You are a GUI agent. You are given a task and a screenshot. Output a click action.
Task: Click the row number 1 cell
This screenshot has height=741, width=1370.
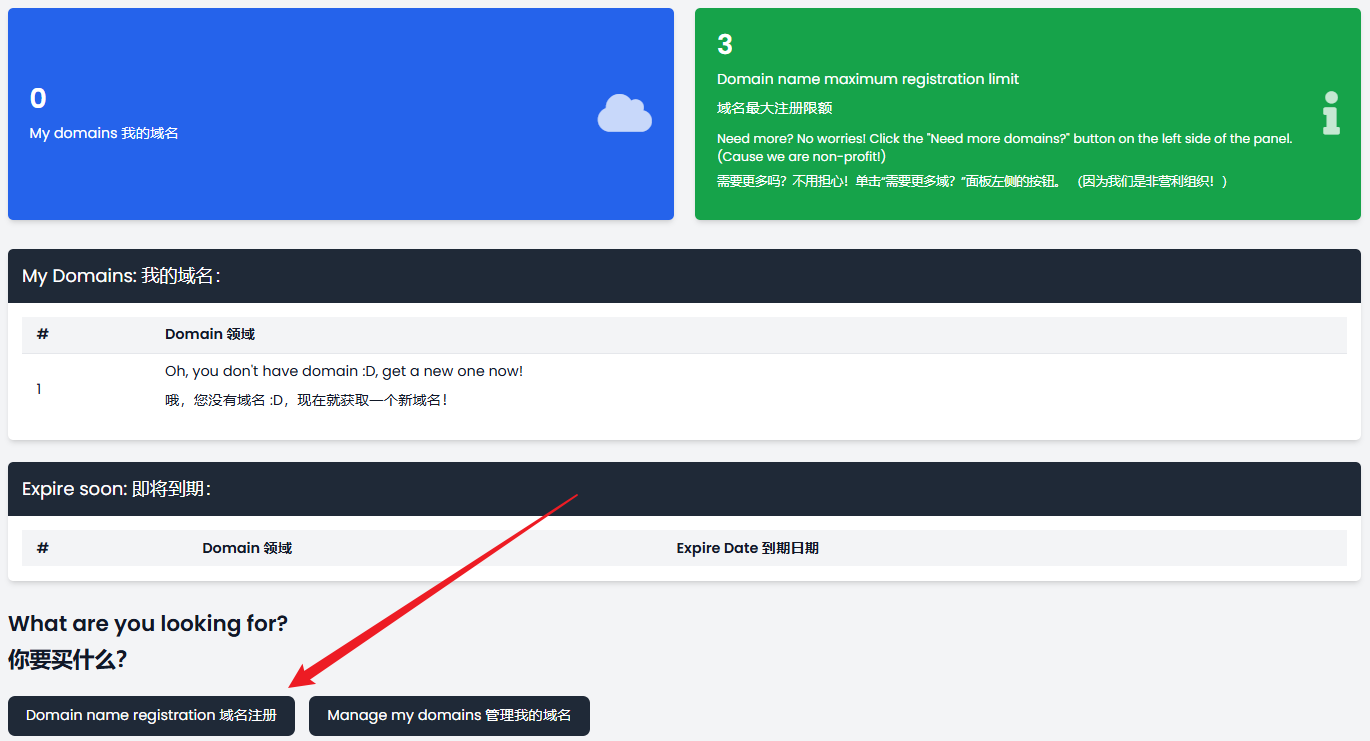39,389
